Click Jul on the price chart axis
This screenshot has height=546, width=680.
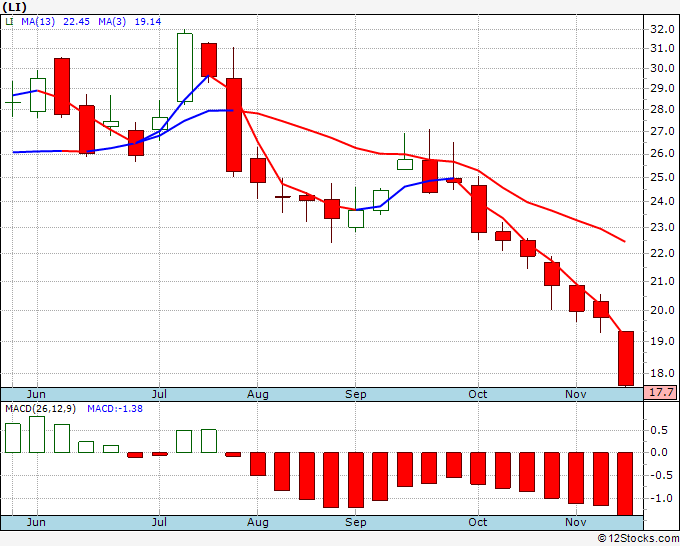[x=159, y=394]
